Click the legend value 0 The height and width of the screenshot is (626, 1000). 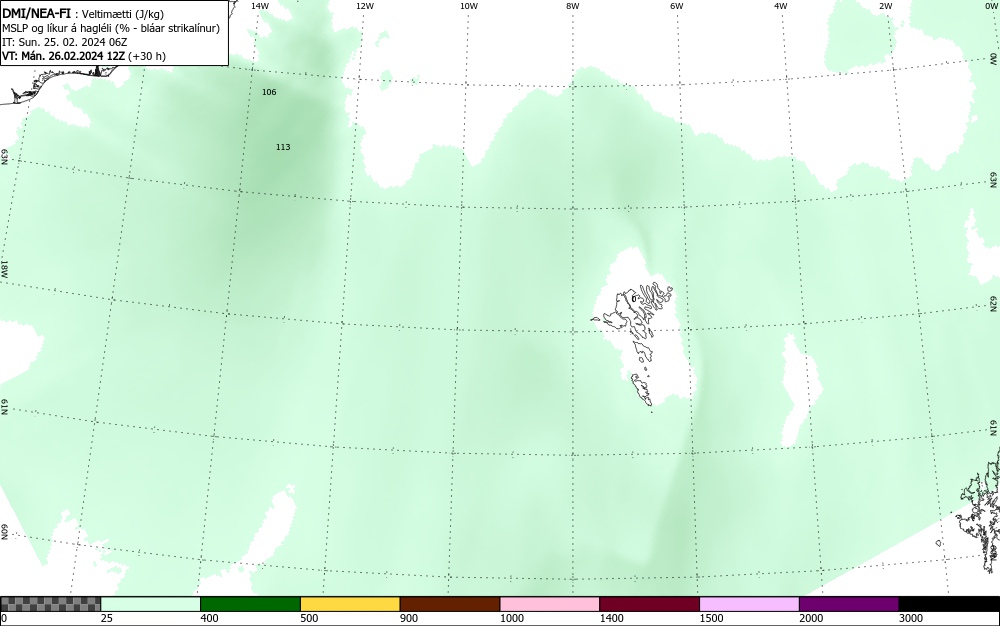pos(4,618)
